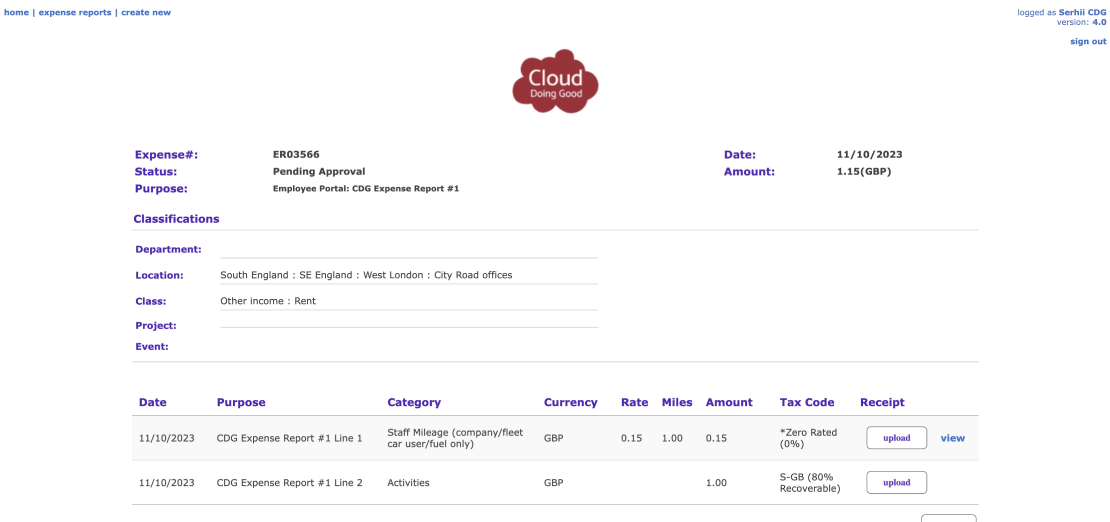This screenshot has height=522, width=1110.
Task: Upload a receipt for the Activities line
Action: click(x=896, y=483)
